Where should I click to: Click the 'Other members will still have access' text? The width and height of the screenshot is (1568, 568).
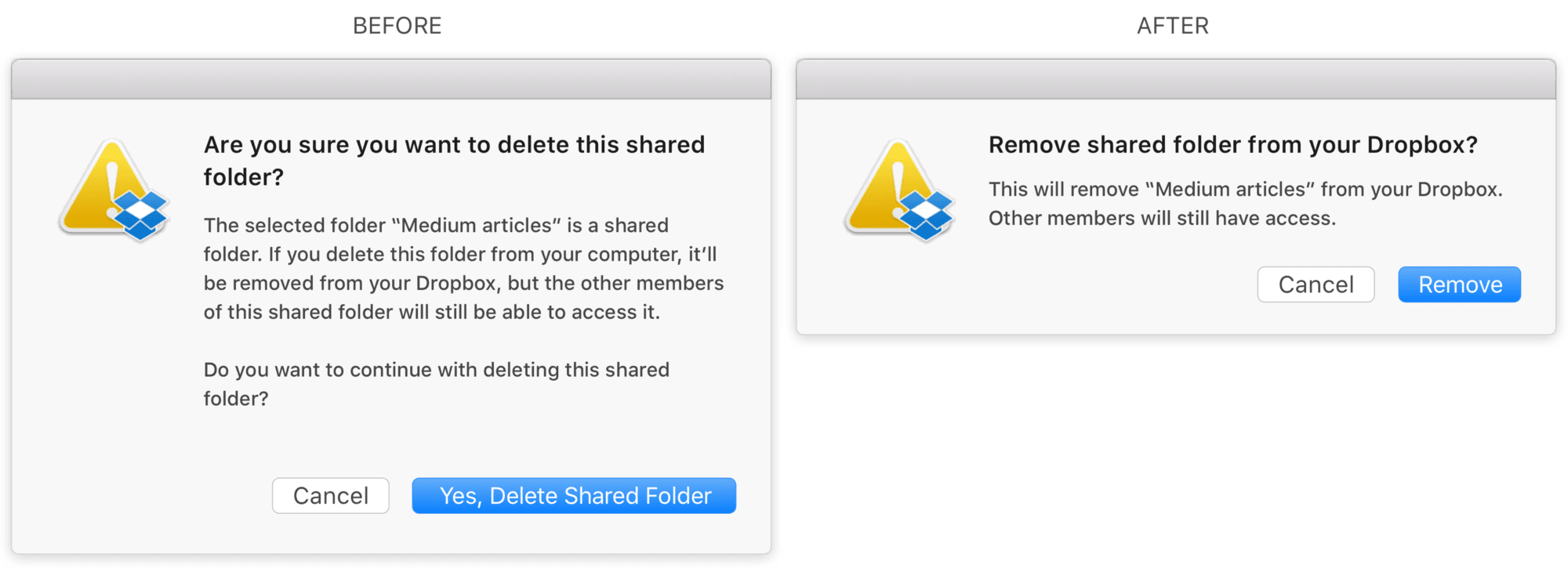tap(1162, 219)
